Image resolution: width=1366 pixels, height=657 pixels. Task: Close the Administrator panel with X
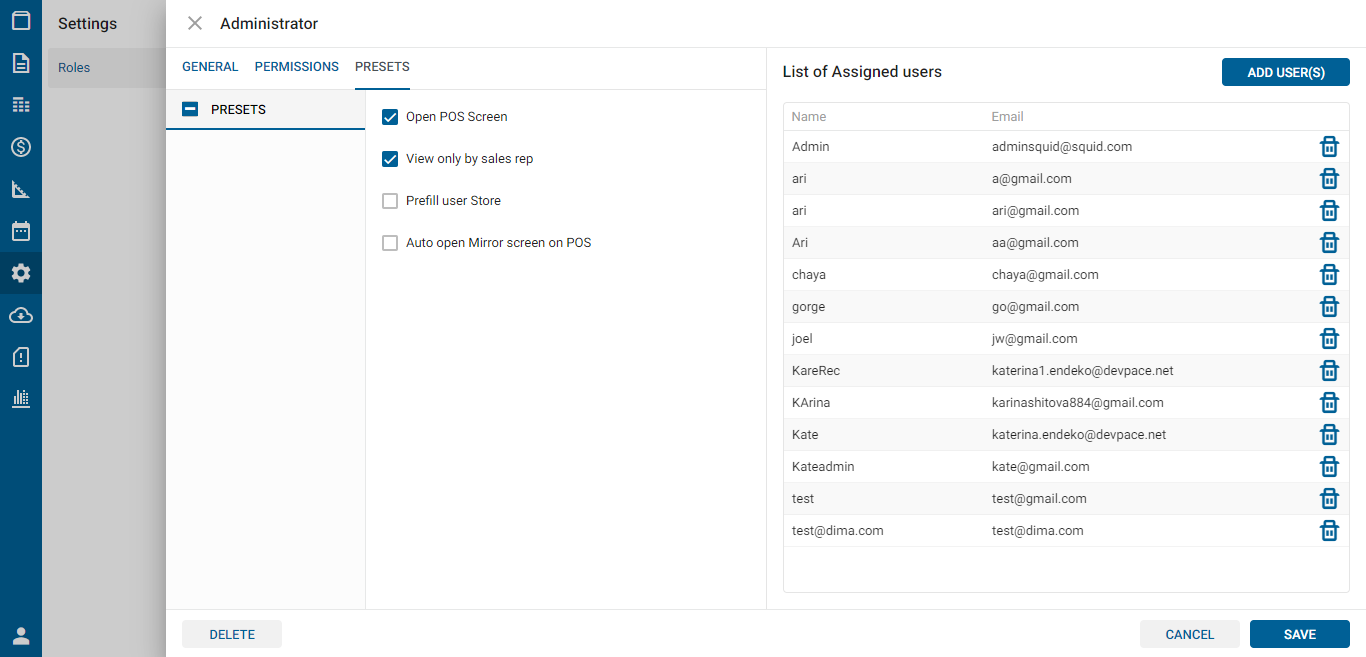pyautogui.click(x=195, y=23)
